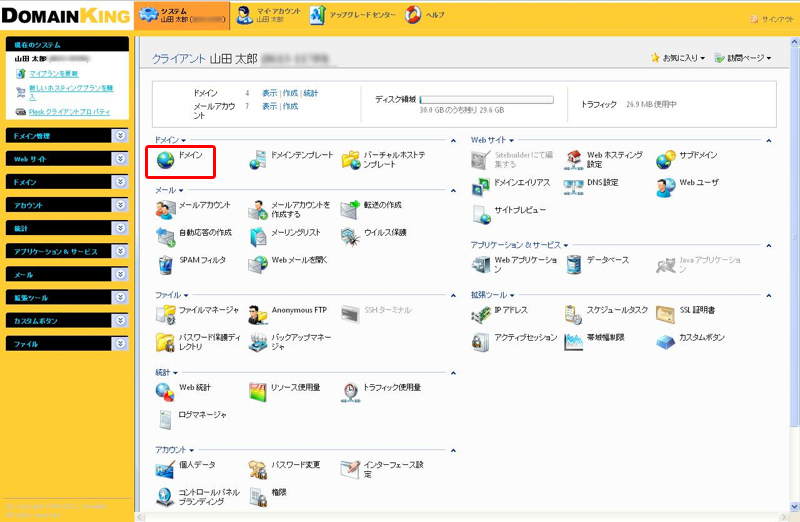This screenshot has width=800, height=522.
Task: Open IP アドレス icon
Action: [x=481, y=315]
